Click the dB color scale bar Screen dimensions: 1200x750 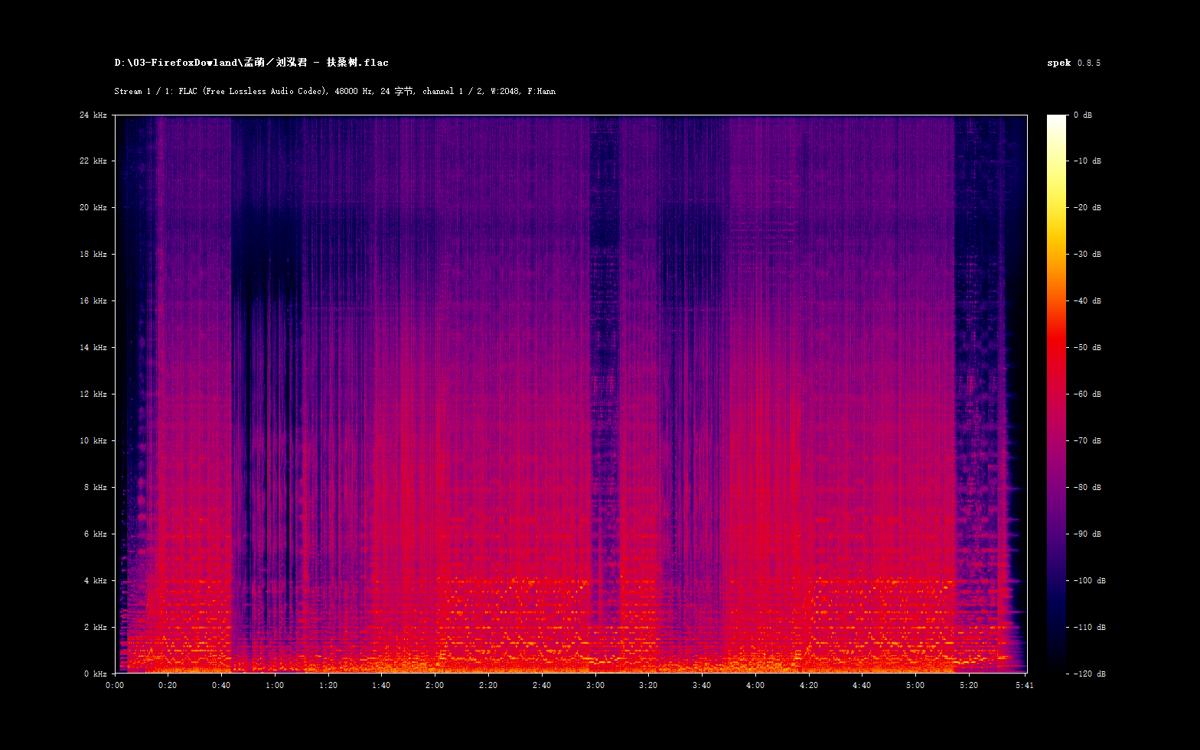click(x=1056, y=394)
